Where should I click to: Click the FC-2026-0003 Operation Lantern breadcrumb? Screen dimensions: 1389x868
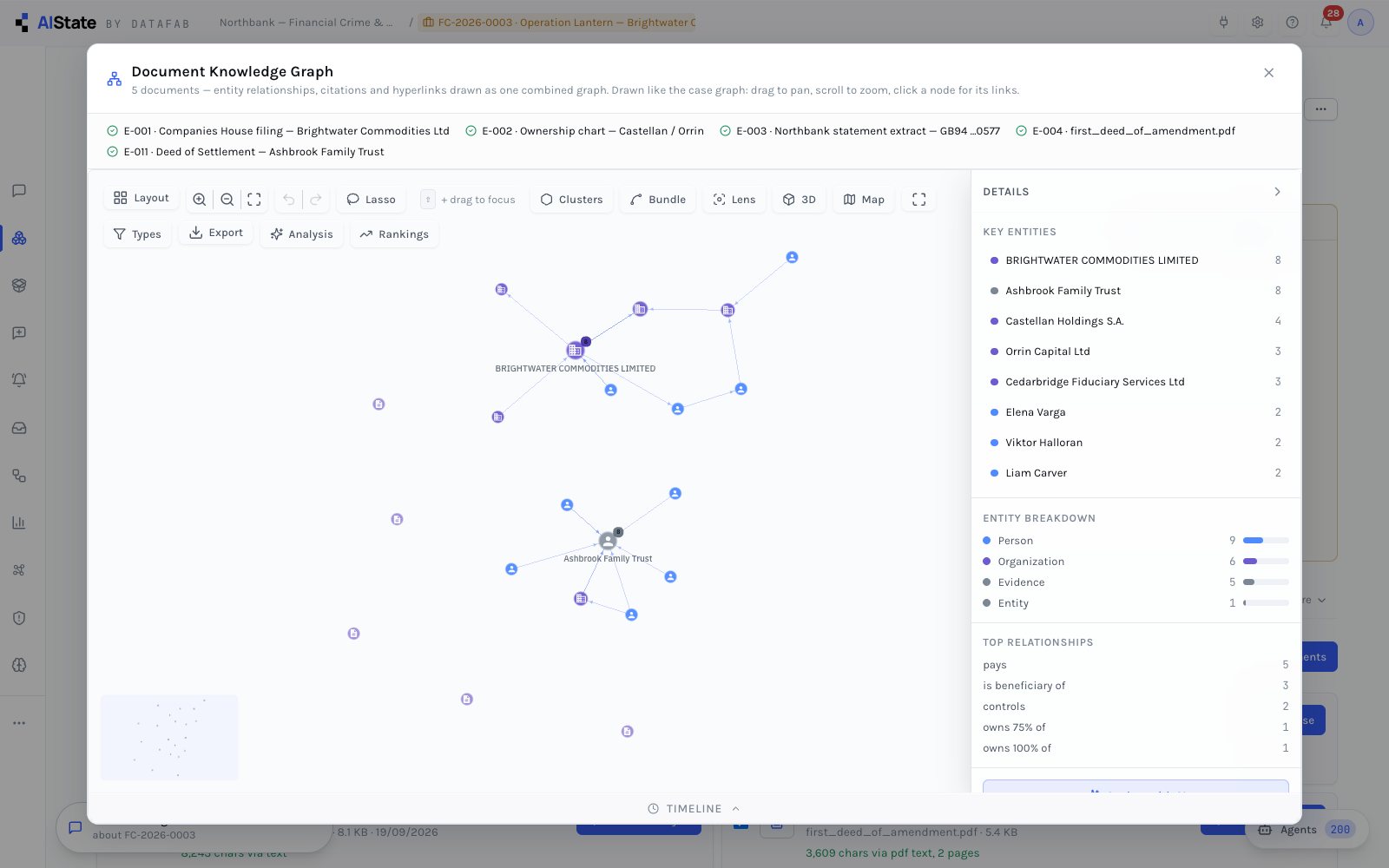point(559,23)
